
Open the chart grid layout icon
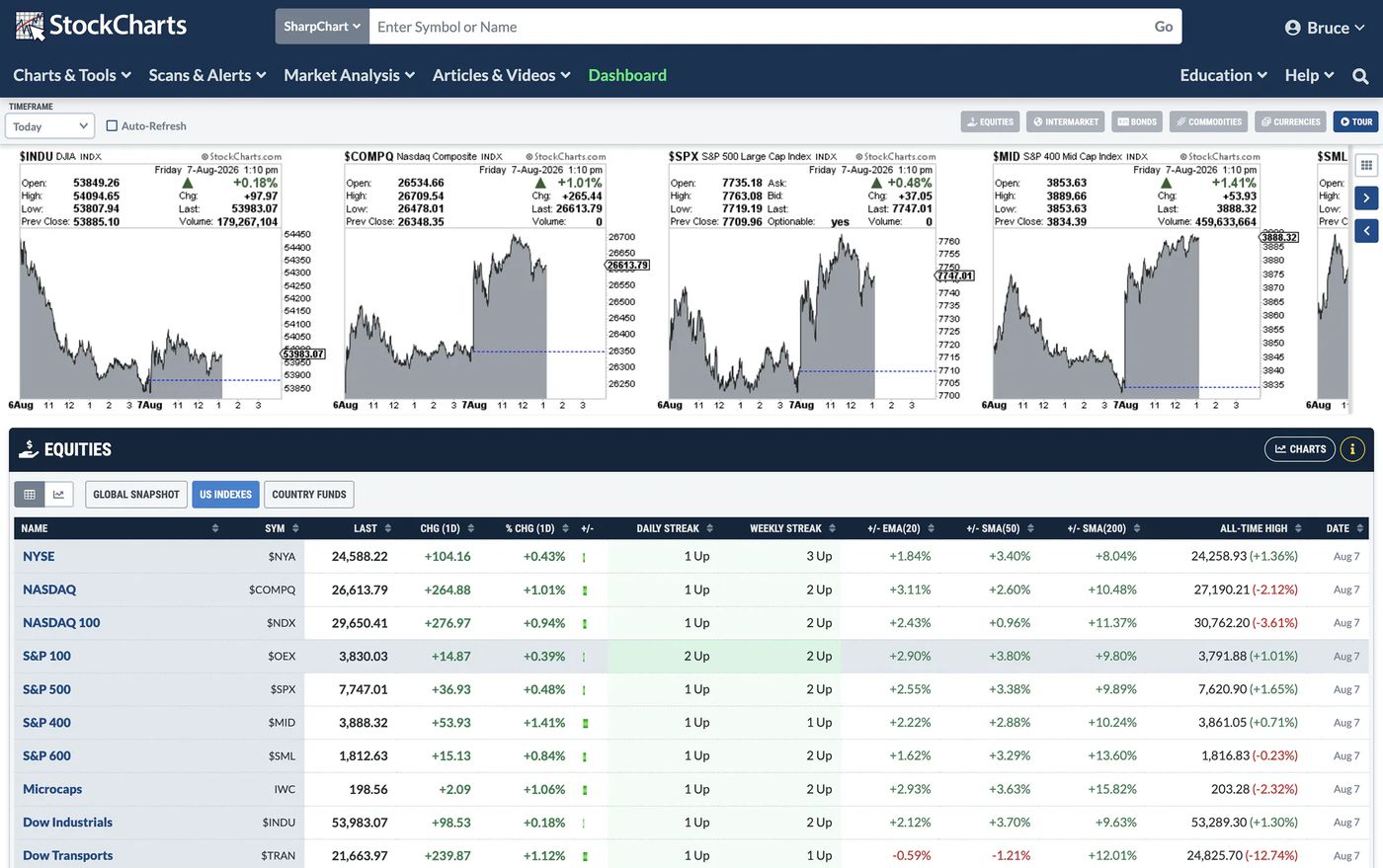[x=1366, y=165]
